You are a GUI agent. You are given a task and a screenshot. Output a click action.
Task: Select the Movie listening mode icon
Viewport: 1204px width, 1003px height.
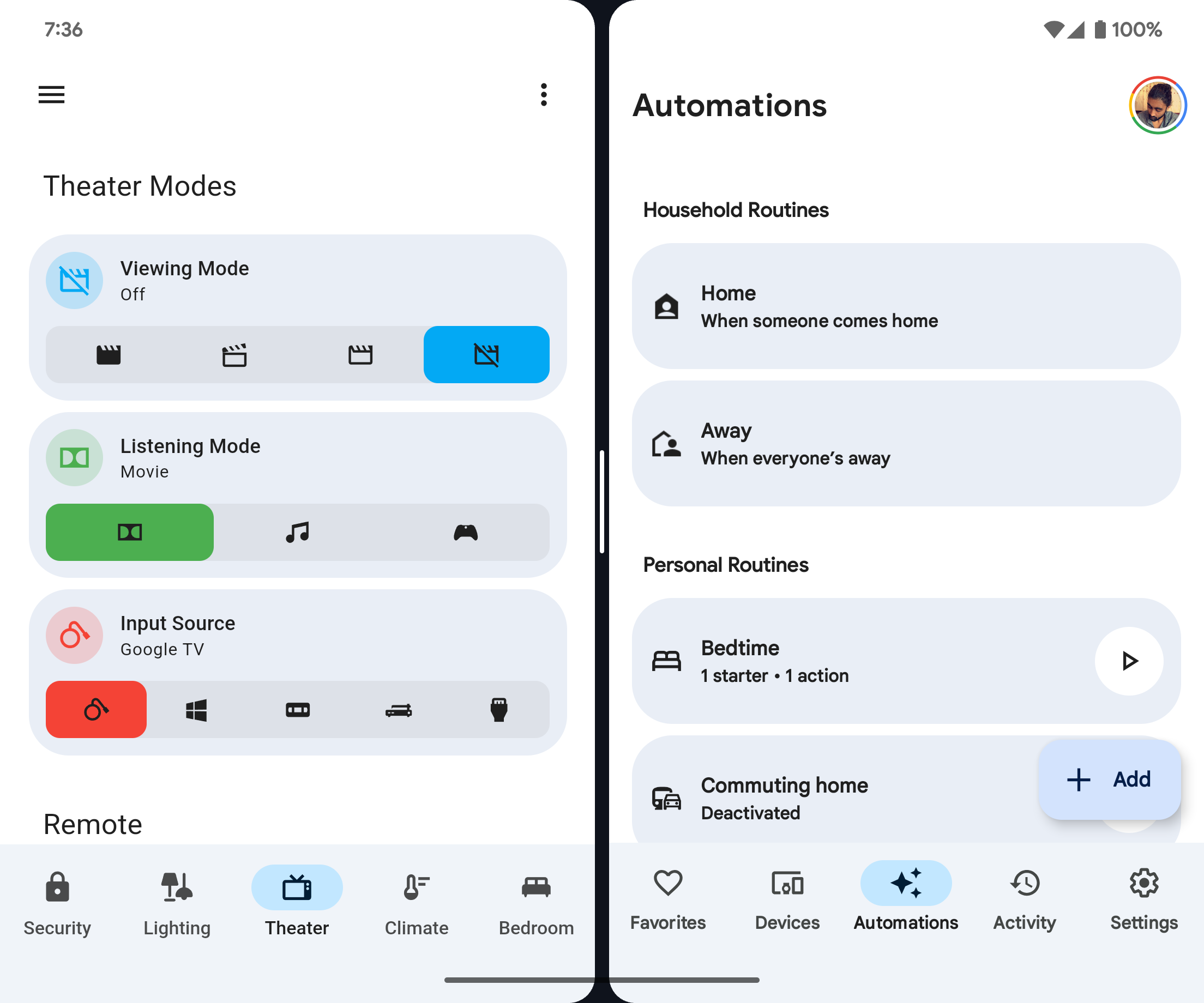click(129, 531)
